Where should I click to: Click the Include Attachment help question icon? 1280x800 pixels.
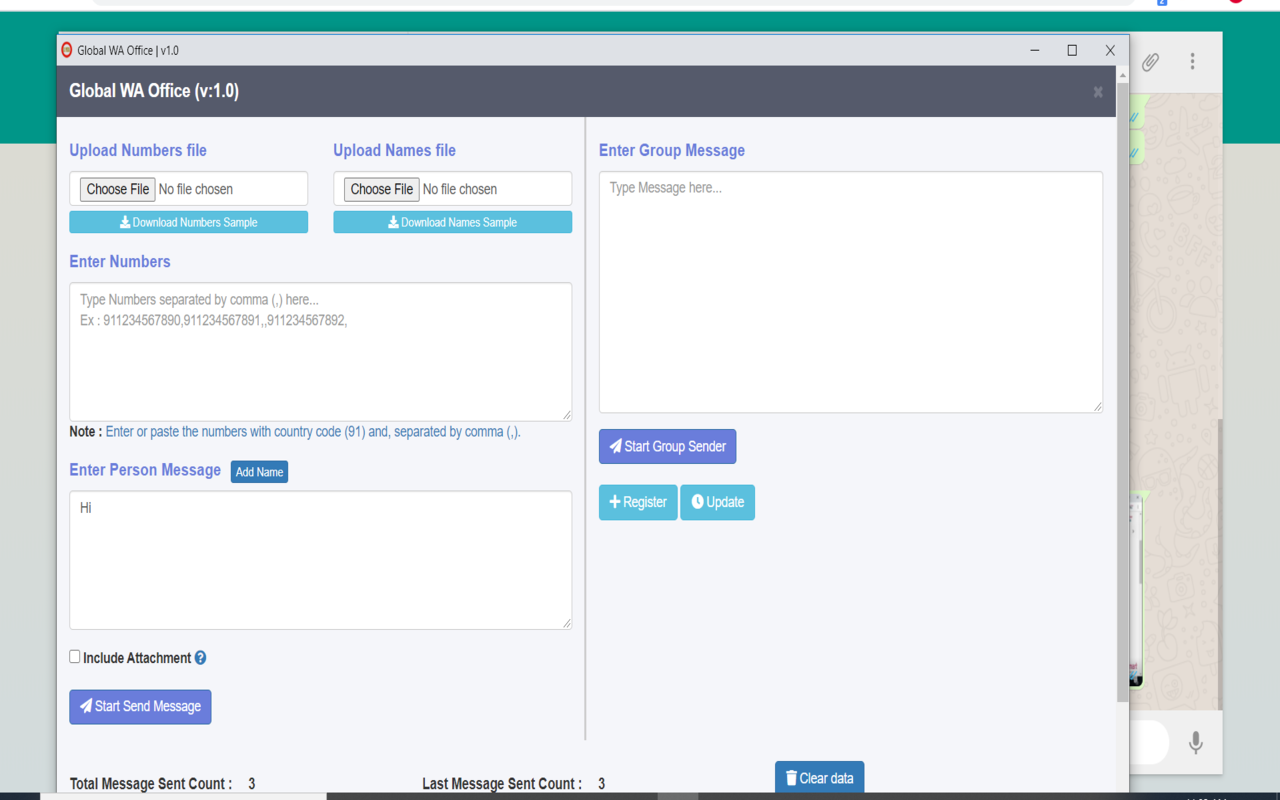[200, 658]
